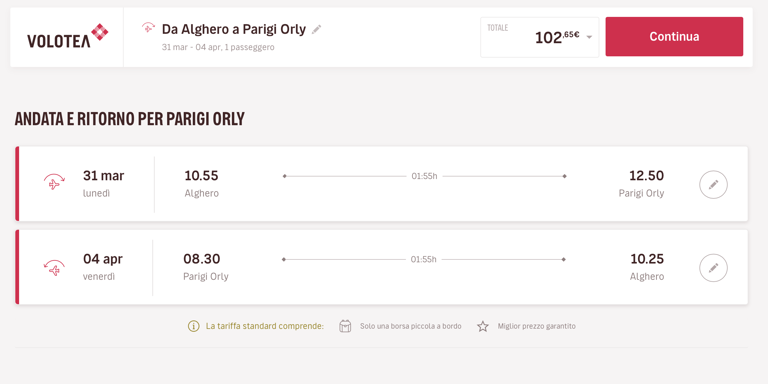Click the Volotea logo
Viewport: 768px width, 384px height.
68,37
